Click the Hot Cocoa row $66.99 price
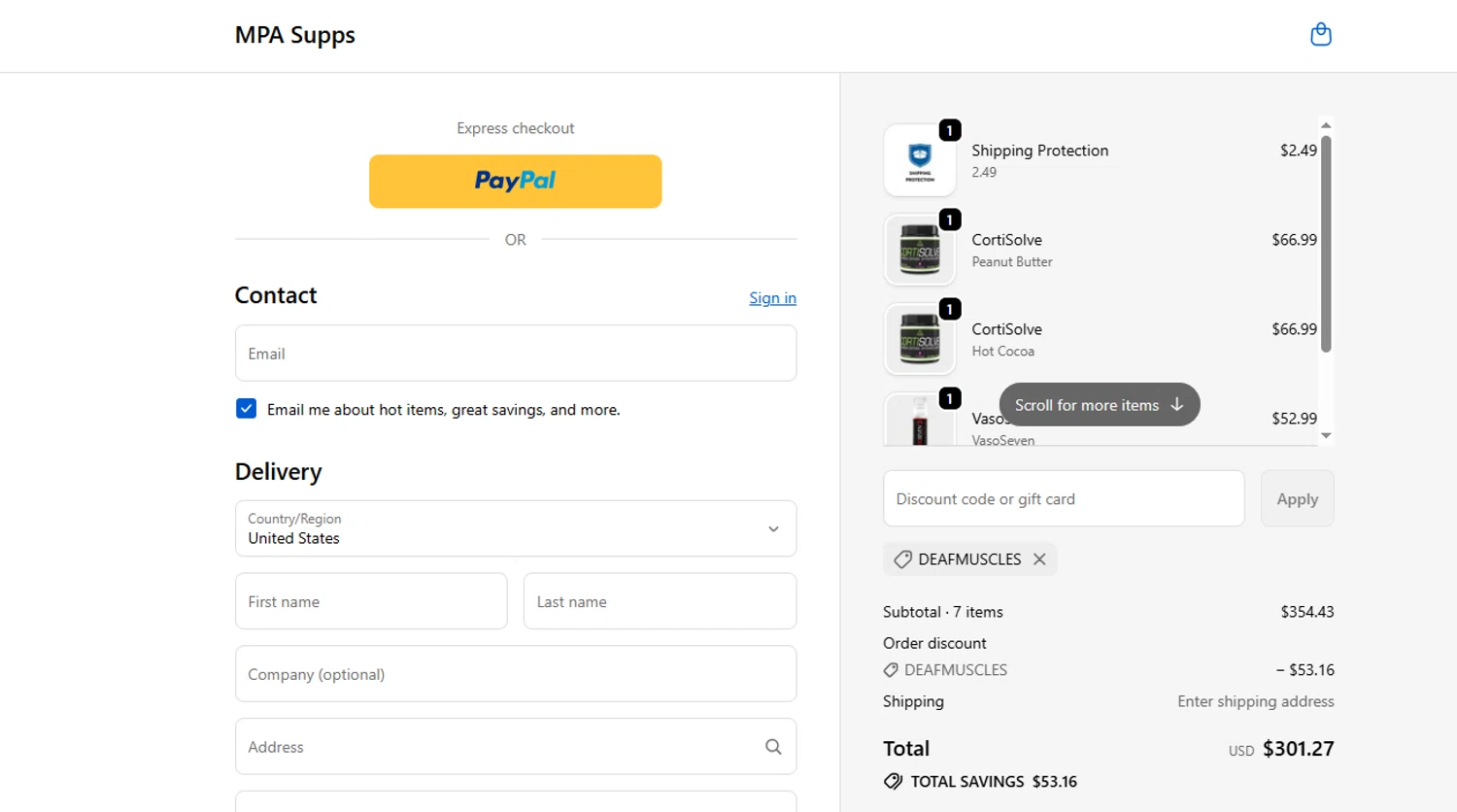Viewport: 1457px width, 812px height. [1295, 329]
